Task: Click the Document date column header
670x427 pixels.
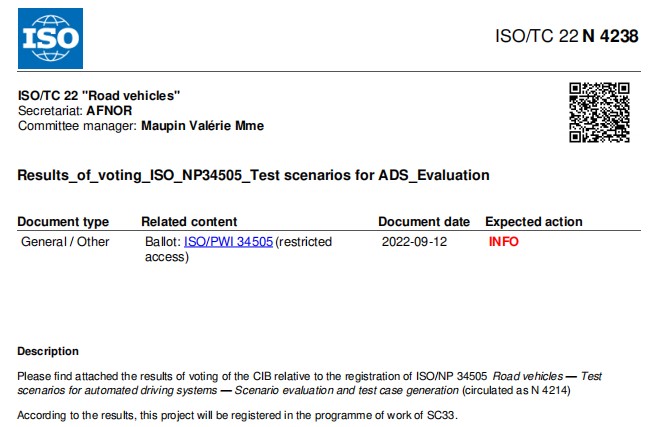Action: [x=423, y=222]
